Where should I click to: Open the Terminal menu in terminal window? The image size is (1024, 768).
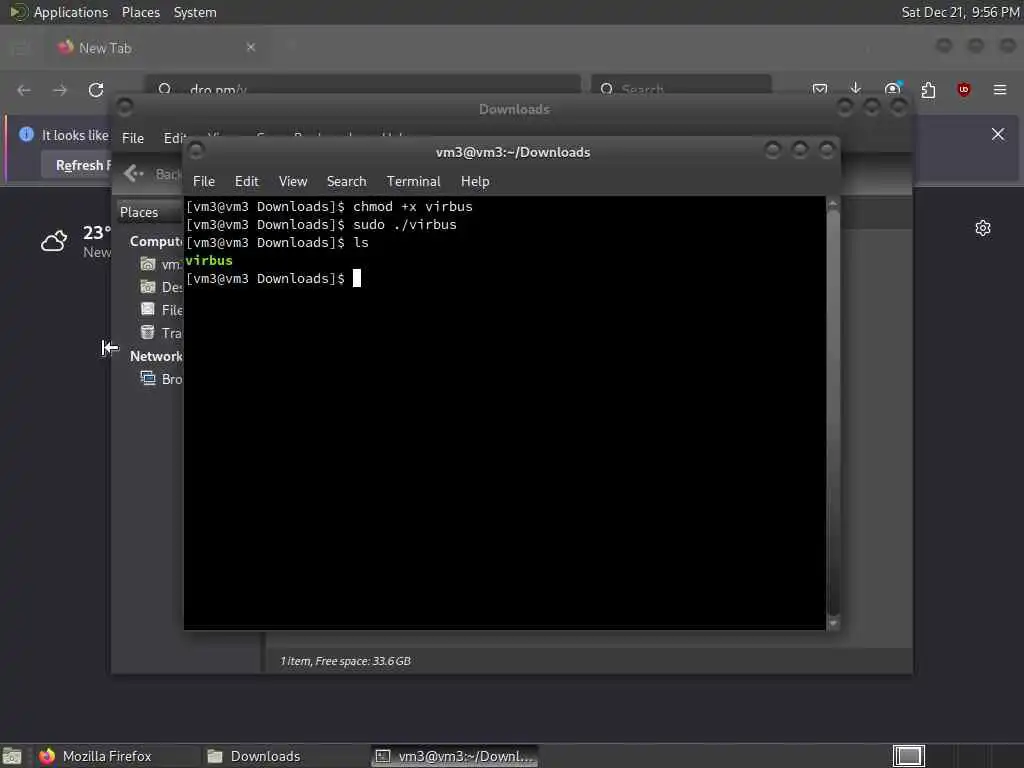[x=413, y=182]
